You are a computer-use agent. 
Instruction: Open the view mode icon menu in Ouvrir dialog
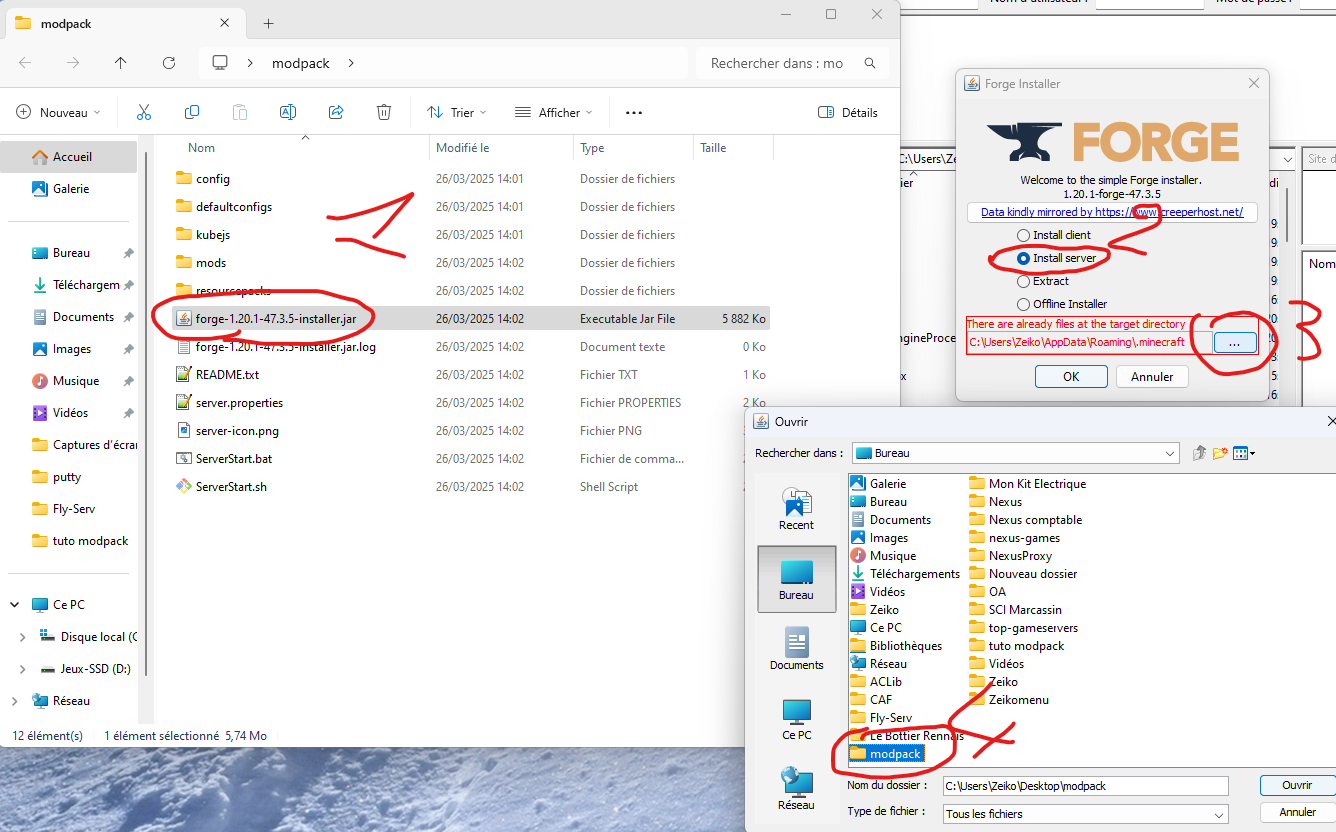click(x=1244, y=453)
